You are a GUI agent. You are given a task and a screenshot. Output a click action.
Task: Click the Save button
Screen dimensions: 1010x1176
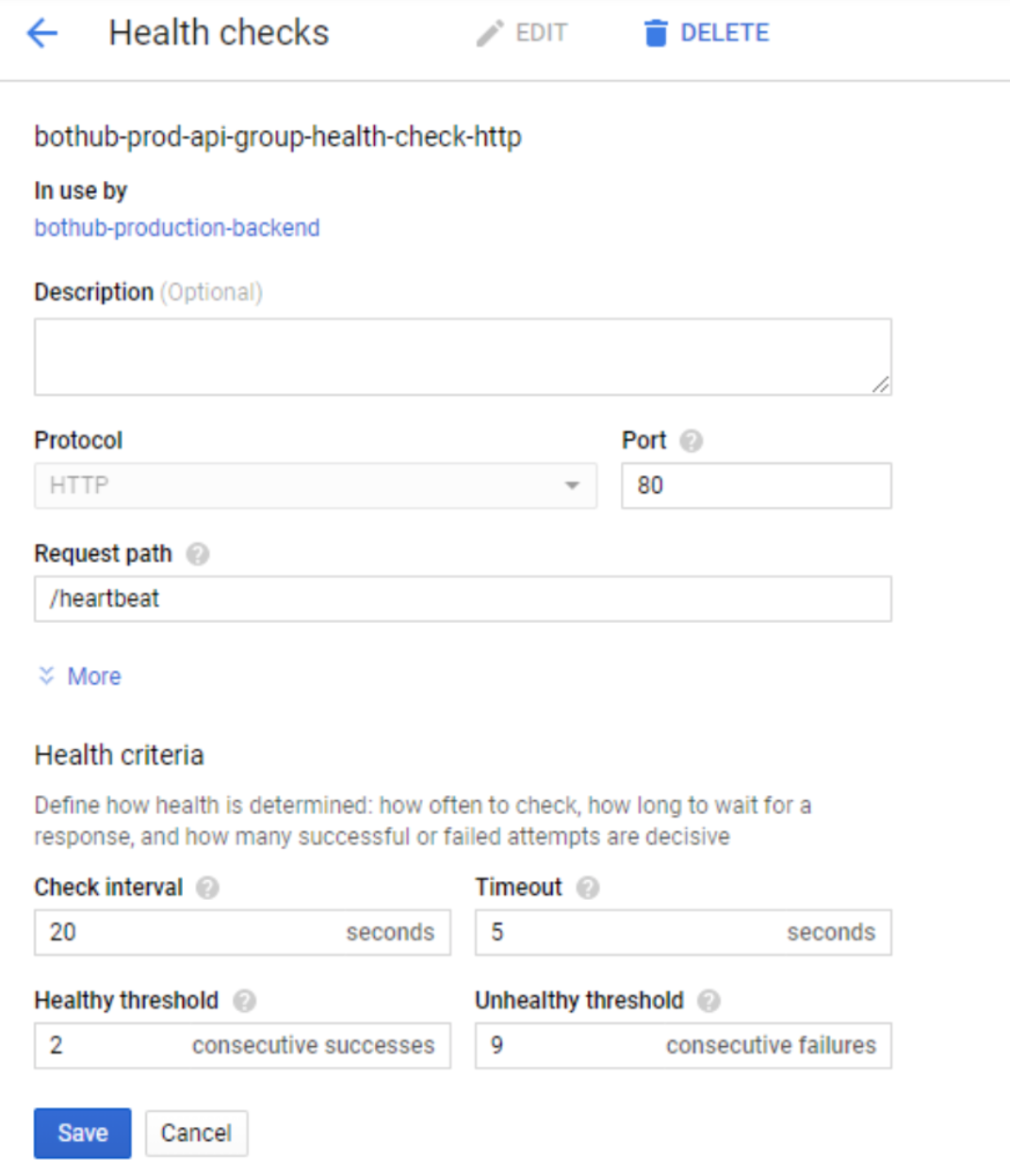click(83, 1133)
